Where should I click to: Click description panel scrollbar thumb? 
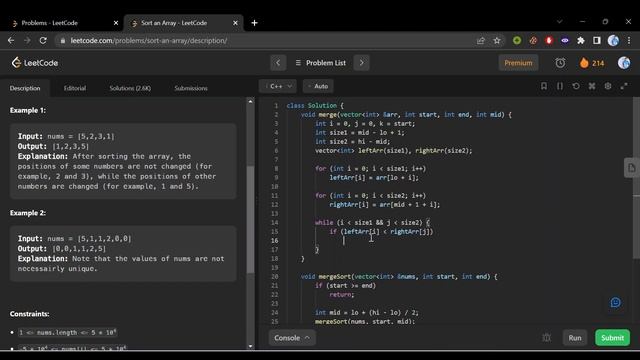coord(251,219)
